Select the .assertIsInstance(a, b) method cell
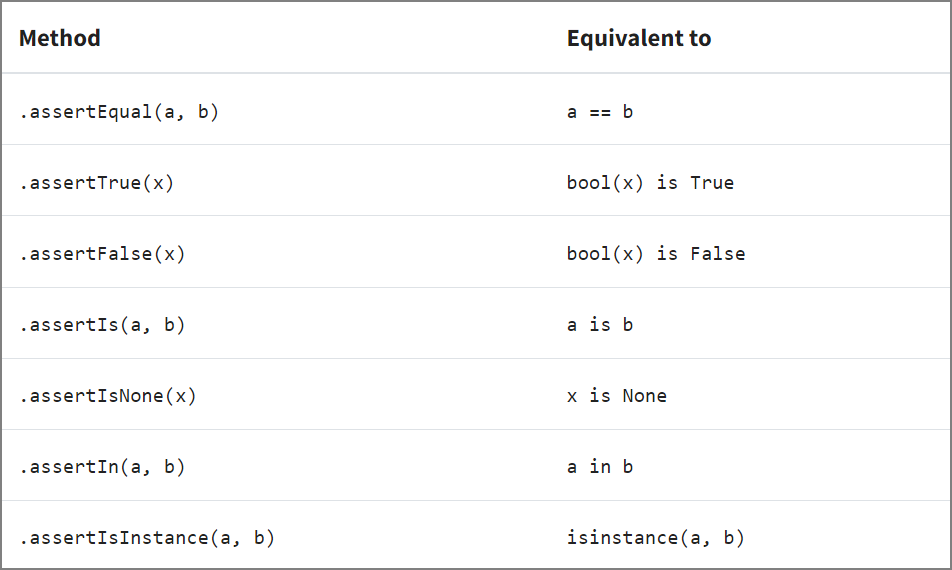 click(147, 538)
